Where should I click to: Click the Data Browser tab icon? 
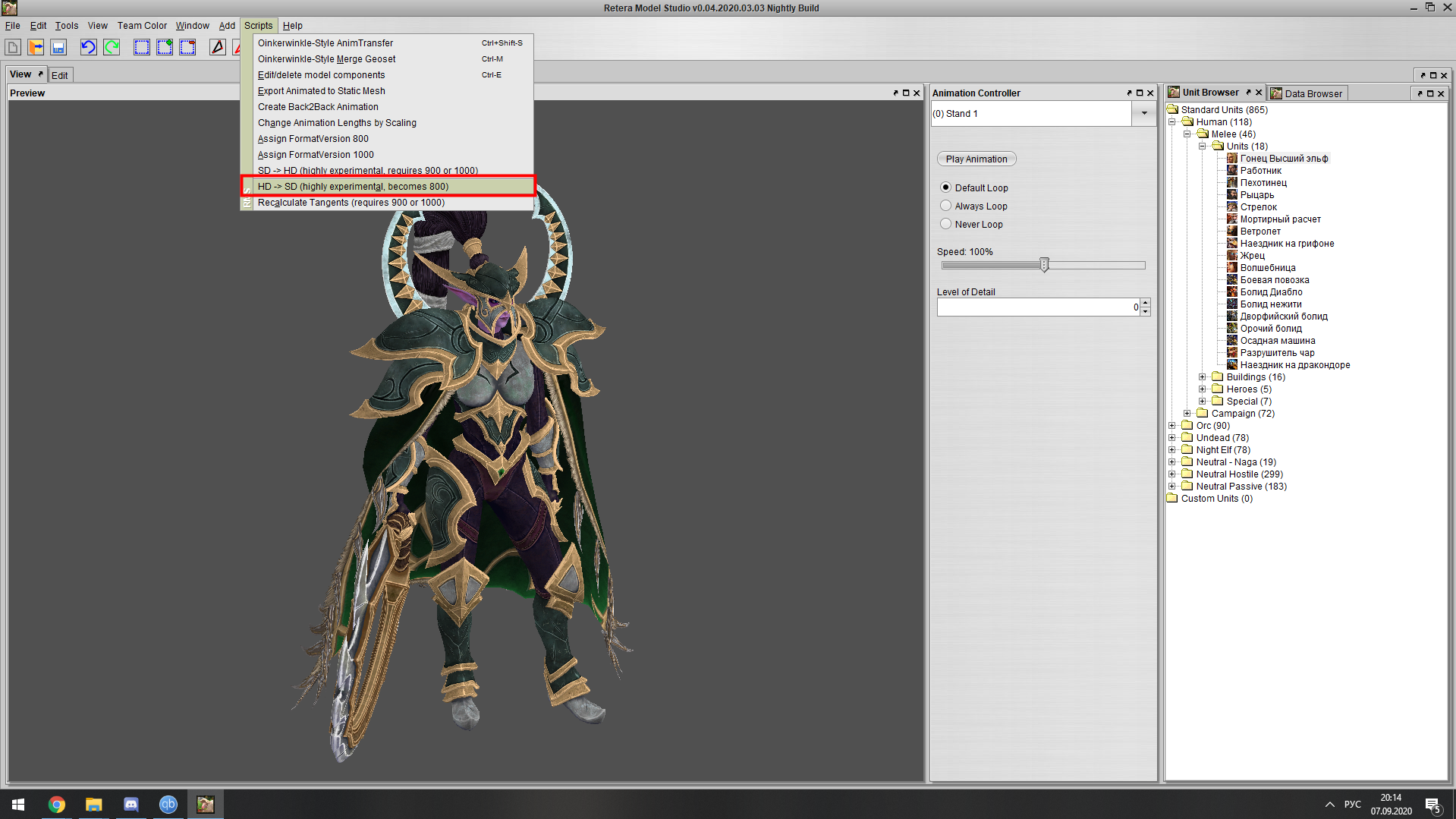point(1276,93)
